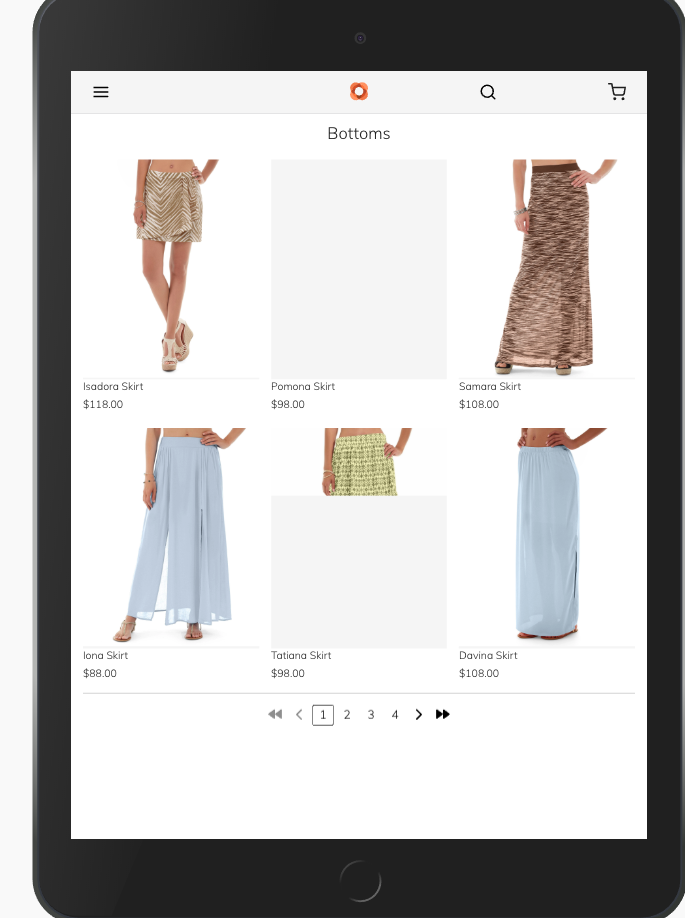Go to previous page chevron

coord(299,714)
